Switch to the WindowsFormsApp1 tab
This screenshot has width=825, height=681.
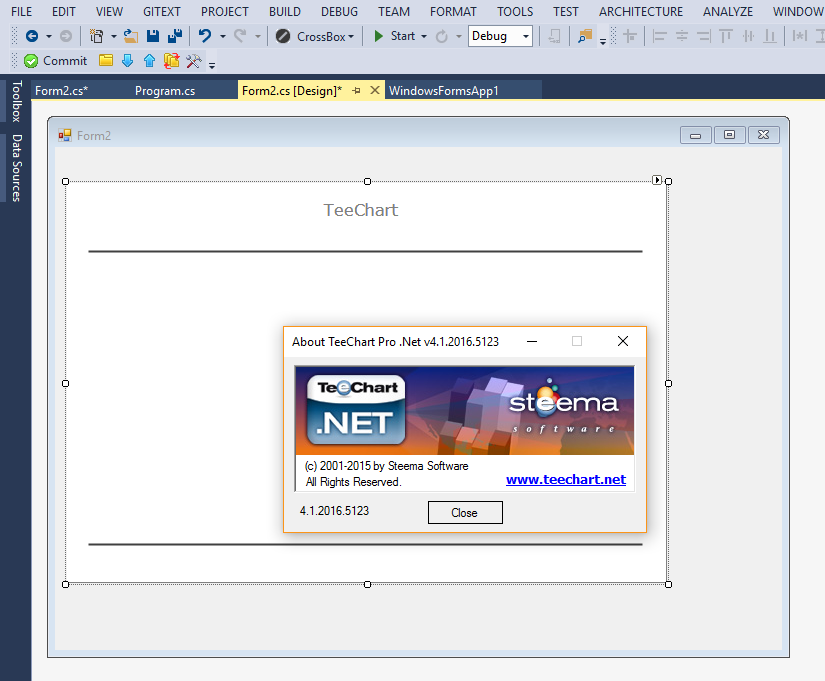444,91
